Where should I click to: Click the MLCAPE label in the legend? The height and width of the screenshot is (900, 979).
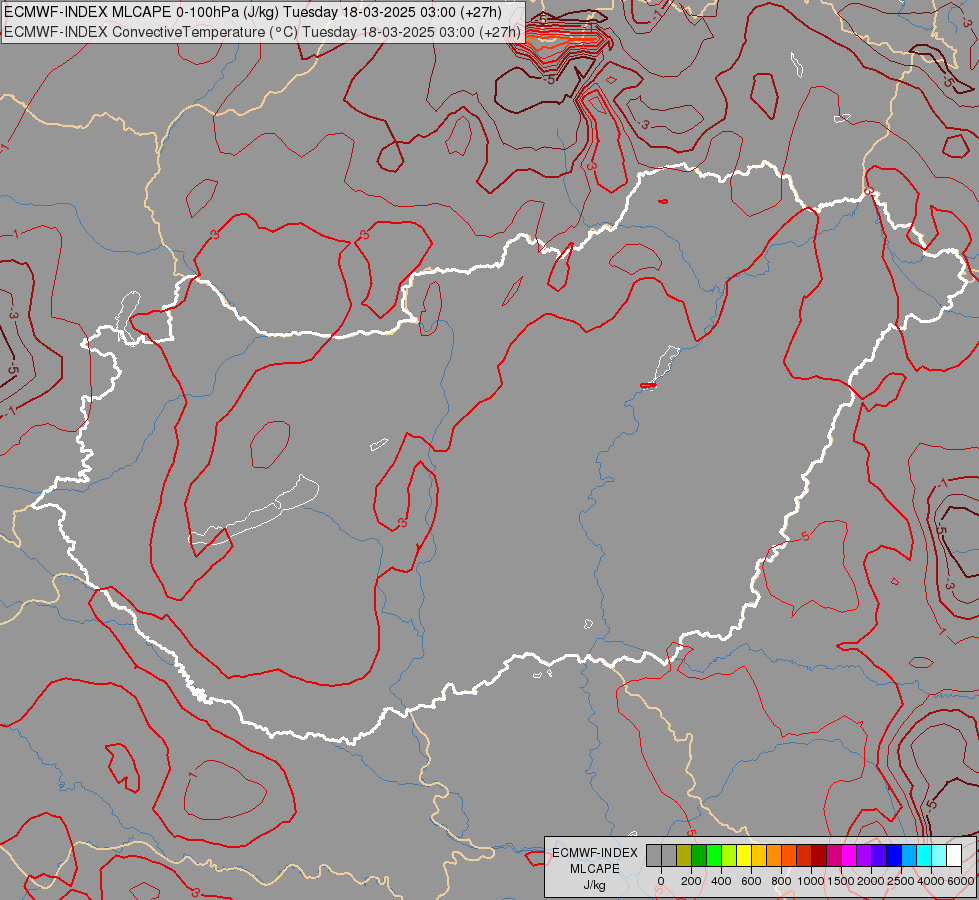595,869
